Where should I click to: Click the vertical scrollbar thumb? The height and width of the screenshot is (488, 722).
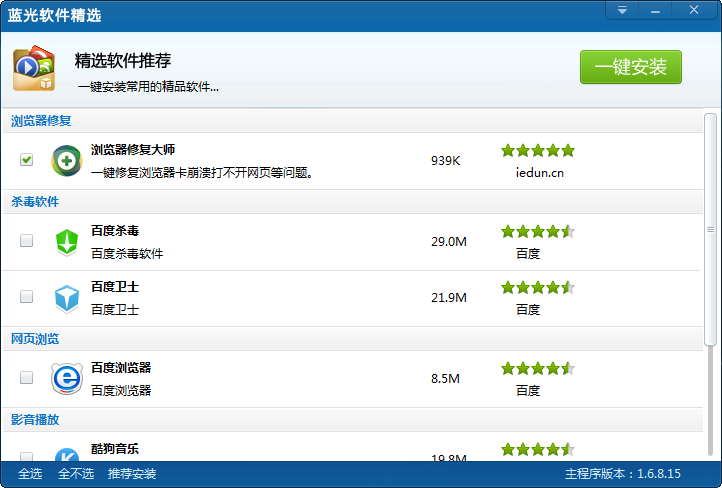pyautogui.click(x=710, y=229)
